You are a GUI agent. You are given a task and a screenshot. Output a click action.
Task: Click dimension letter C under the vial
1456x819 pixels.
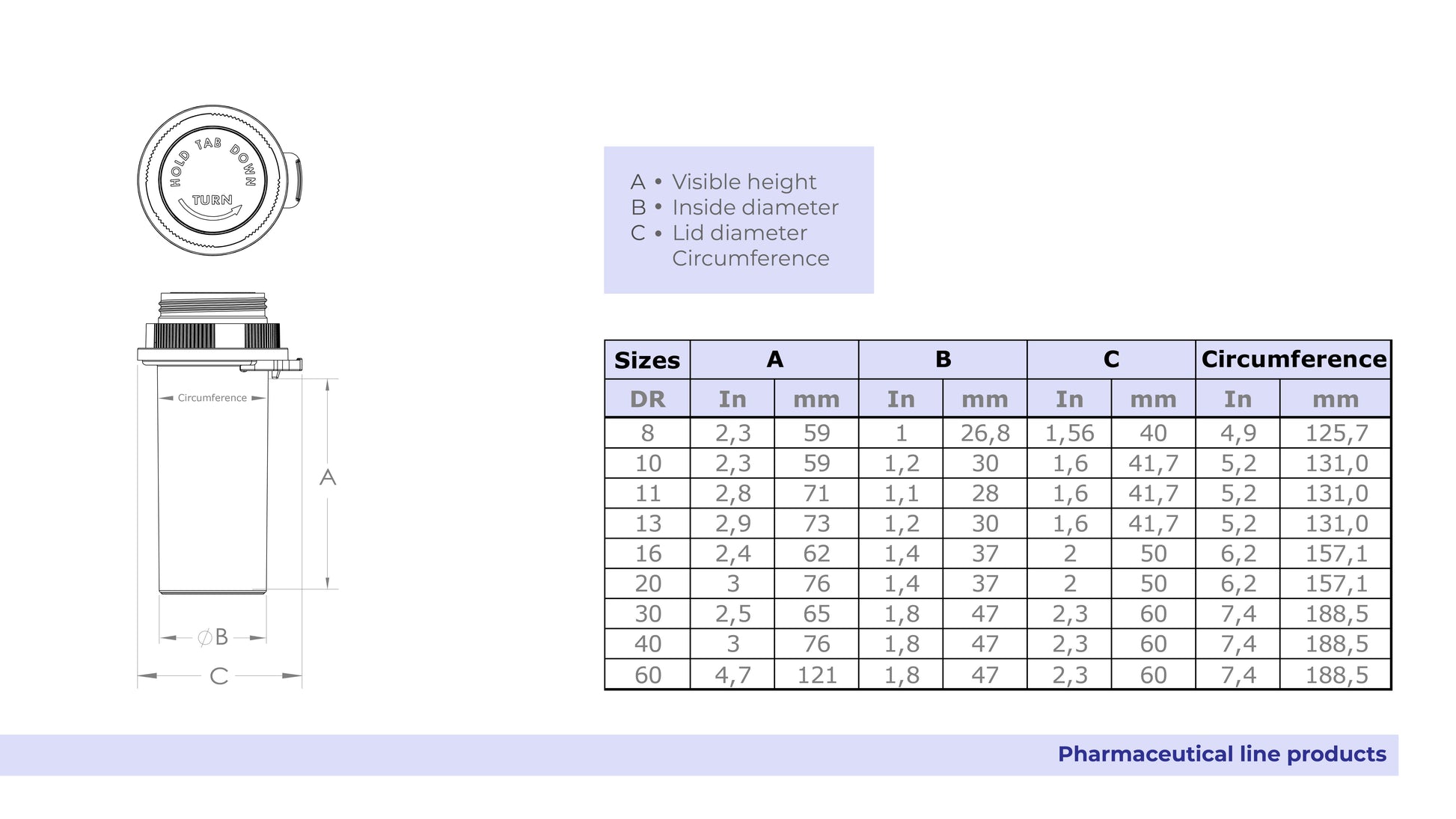pyautogui.click(x=218, y=676)
